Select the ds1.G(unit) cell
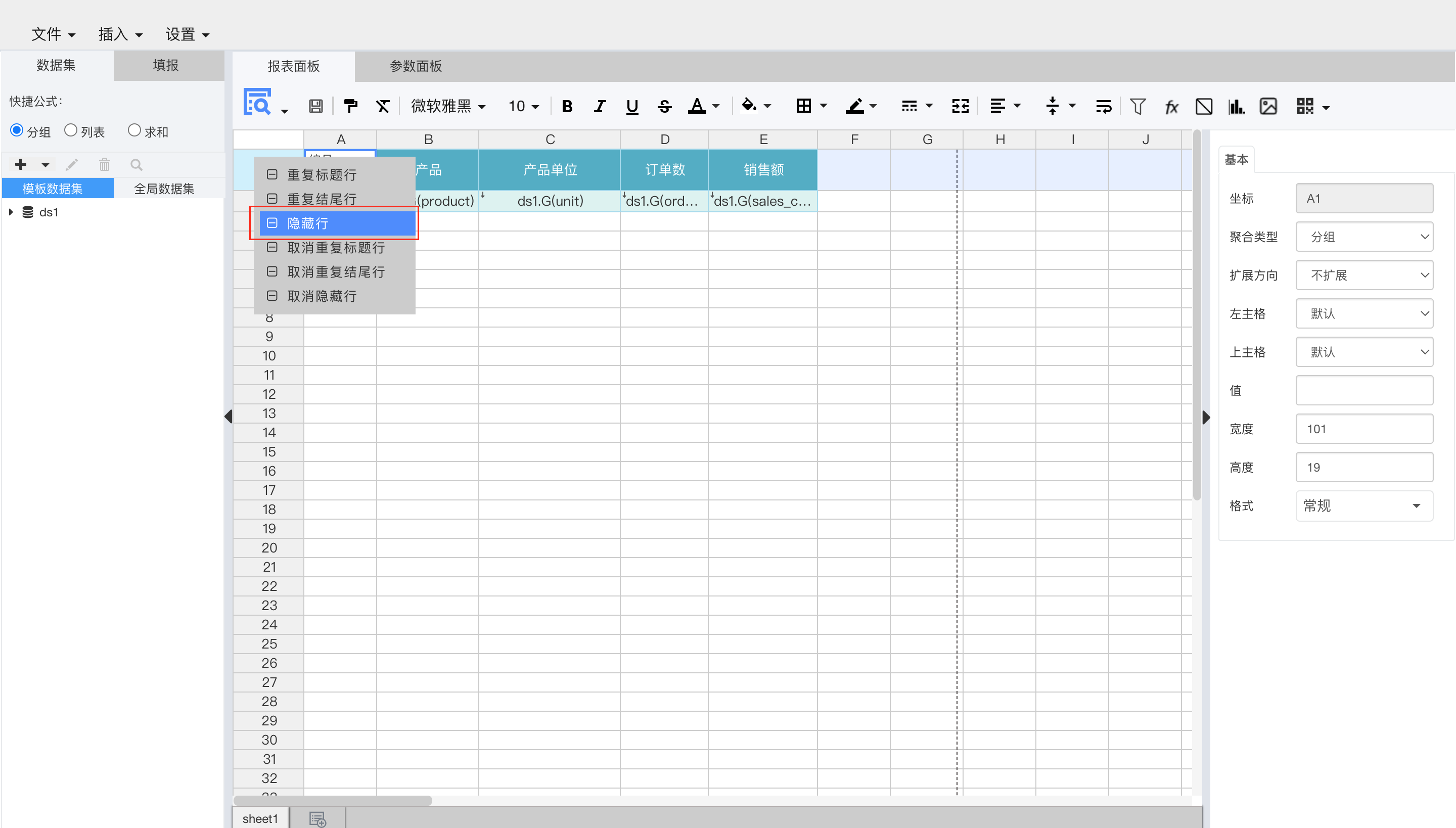Screen dimensions: 1456x828 pos(550,201)
